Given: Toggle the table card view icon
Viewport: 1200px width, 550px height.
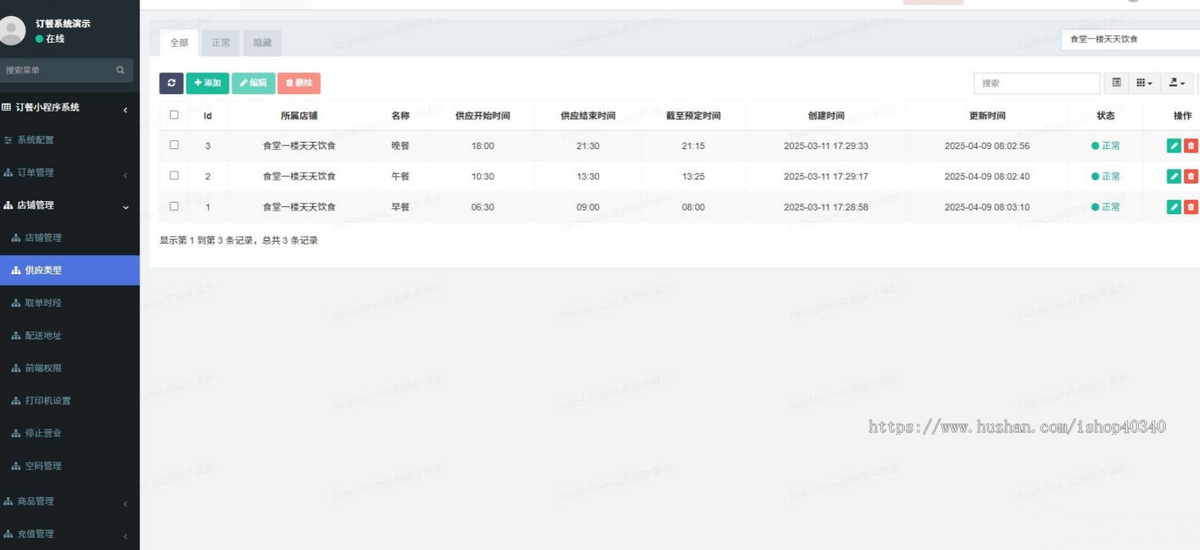Looking at the screenshot, I should 1117,83.
